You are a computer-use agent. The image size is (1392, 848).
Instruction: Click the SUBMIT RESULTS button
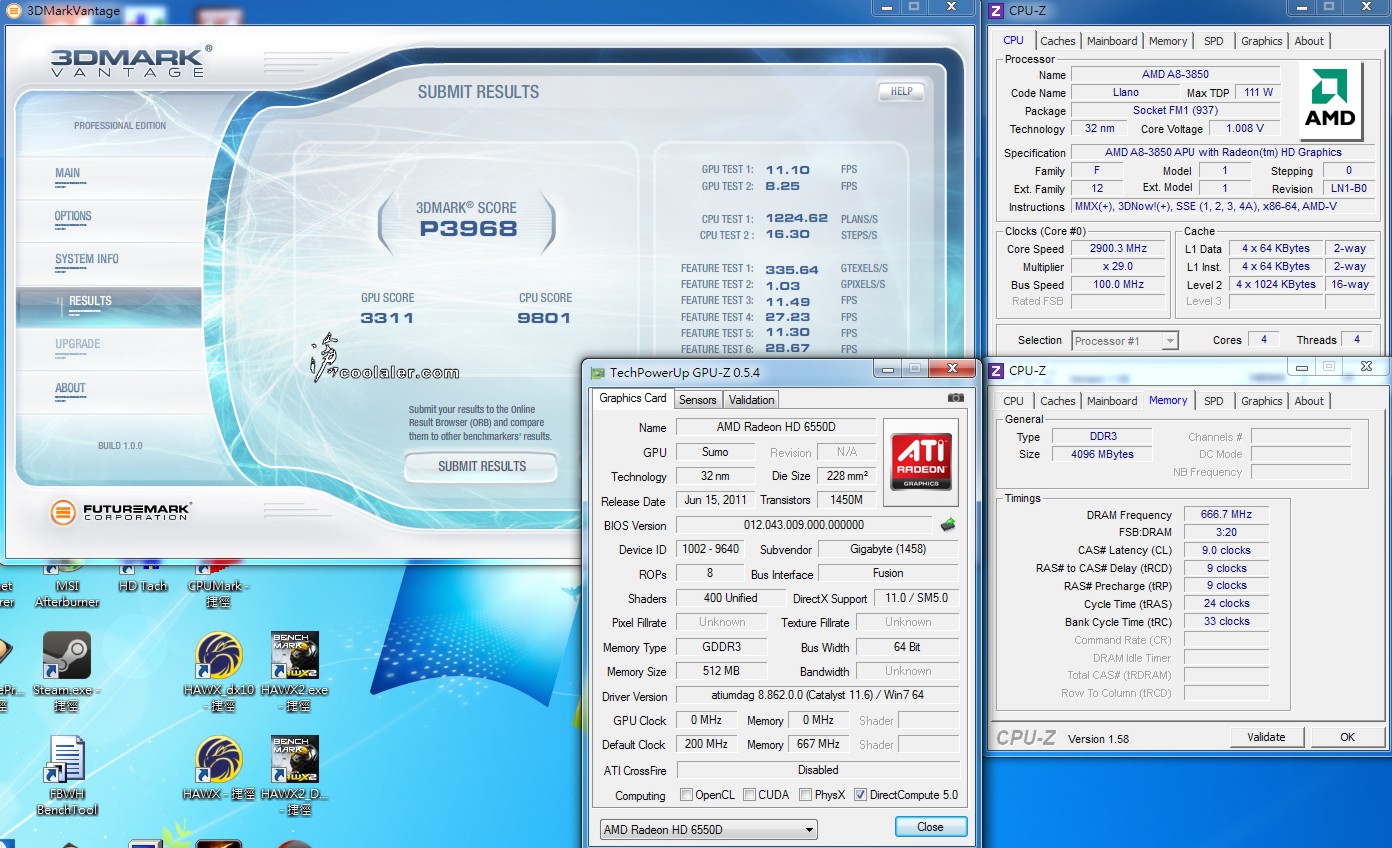pos(481,466)
